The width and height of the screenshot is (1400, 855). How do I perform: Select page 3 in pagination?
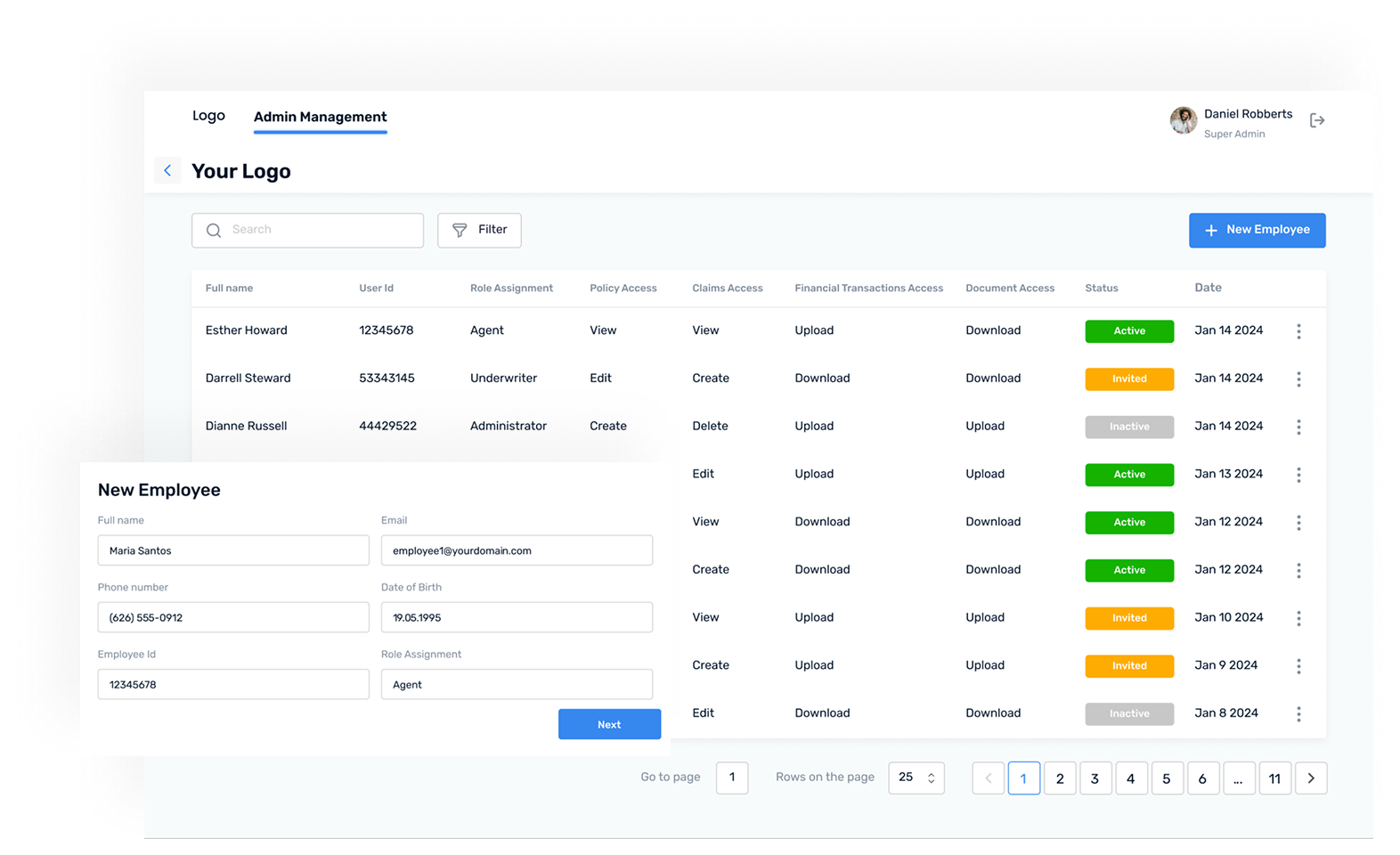[x=1095, y=778]
